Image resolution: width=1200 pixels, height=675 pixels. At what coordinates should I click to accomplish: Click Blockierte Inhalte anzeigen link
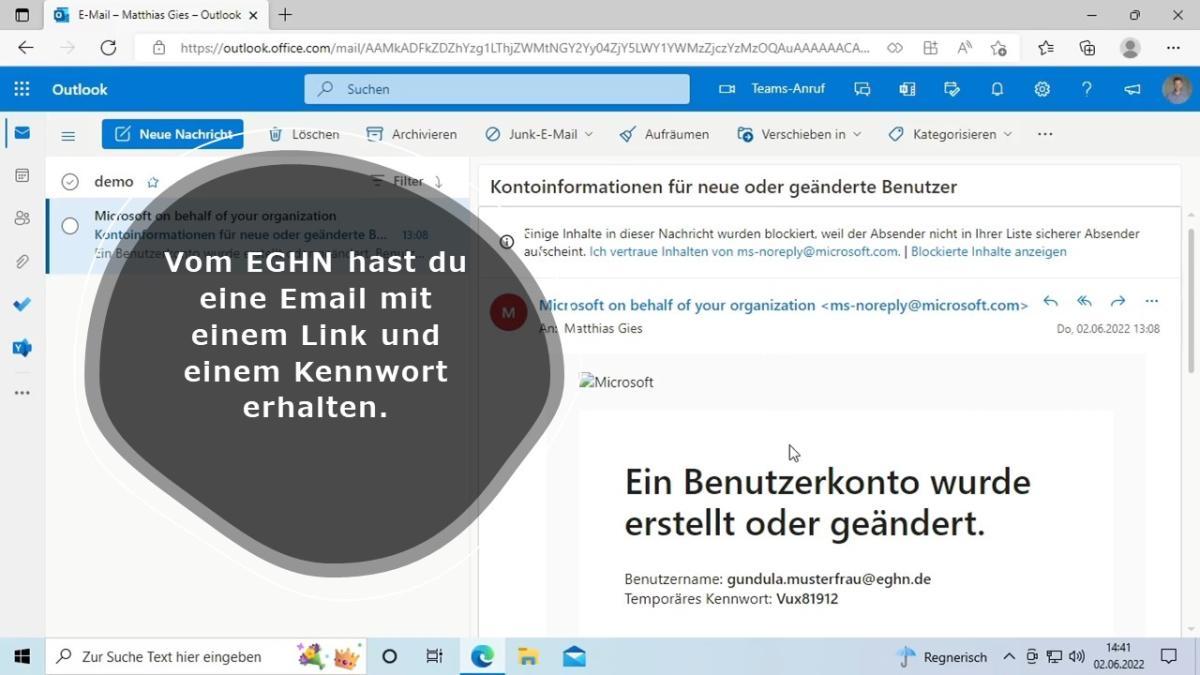coord(988,252)
